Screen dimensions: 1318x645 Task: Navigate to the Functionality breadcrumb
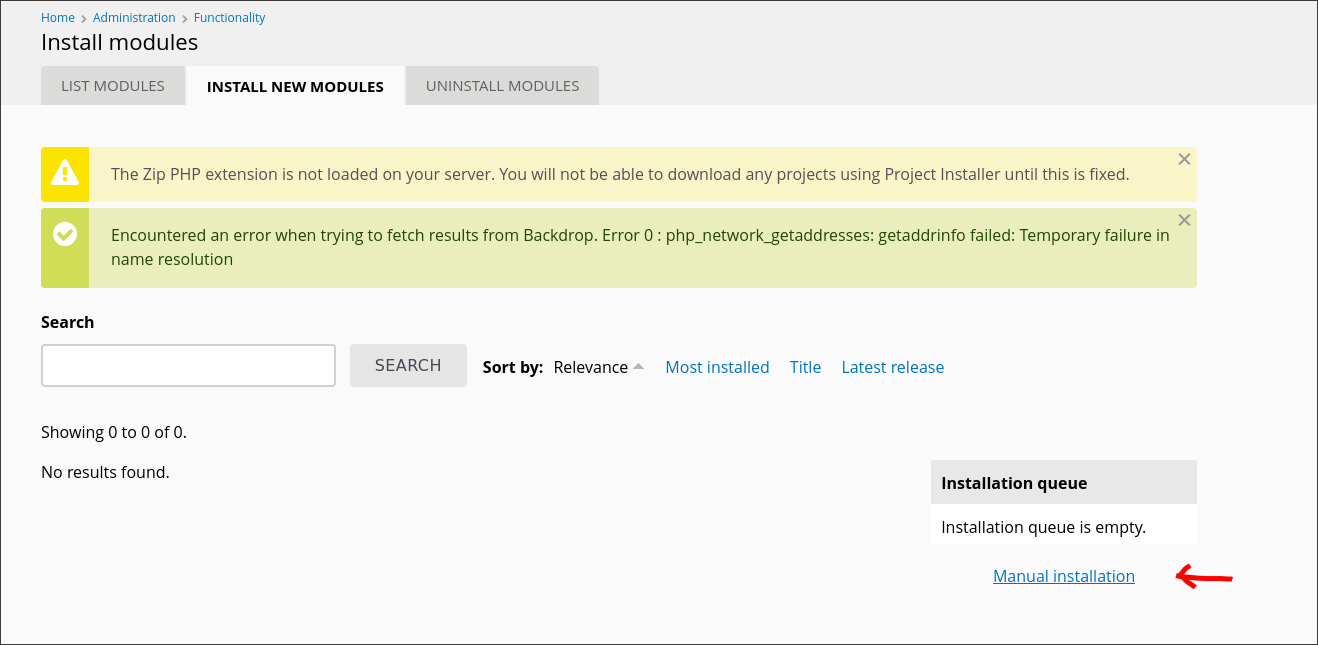tap(229, 18)
